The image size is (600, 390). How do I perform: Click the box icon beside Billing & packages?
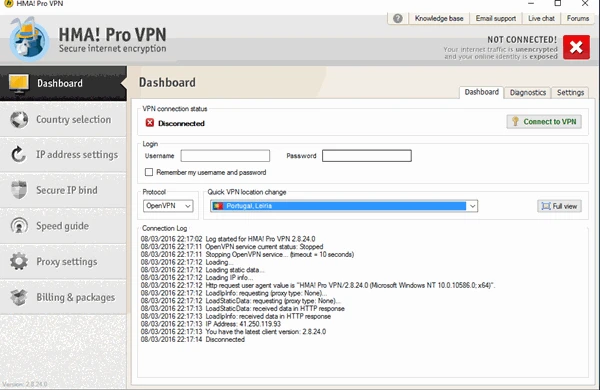coord(19,297)
